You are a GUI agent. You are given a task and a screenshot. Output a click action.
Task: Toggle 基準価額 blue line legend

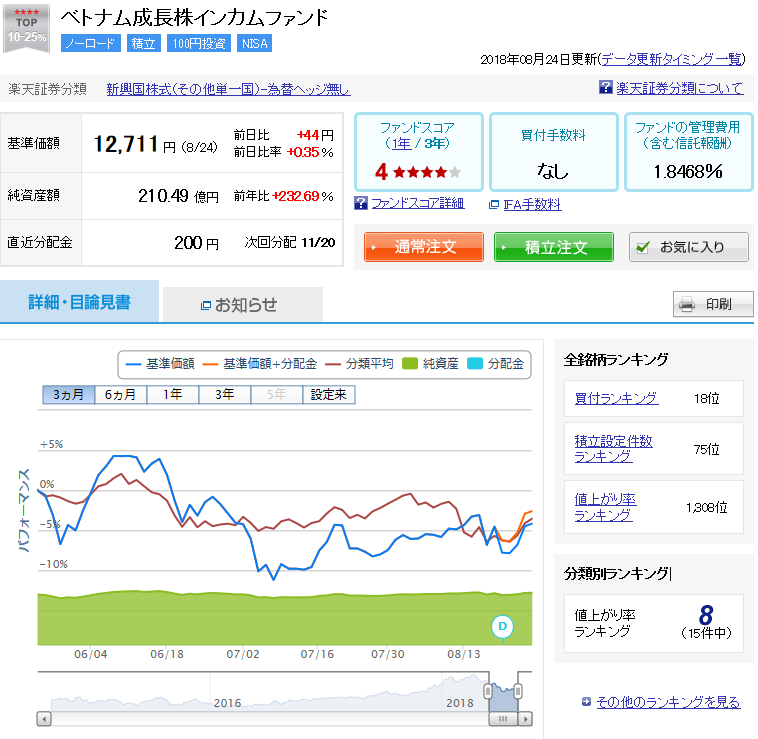pos(160,364)
